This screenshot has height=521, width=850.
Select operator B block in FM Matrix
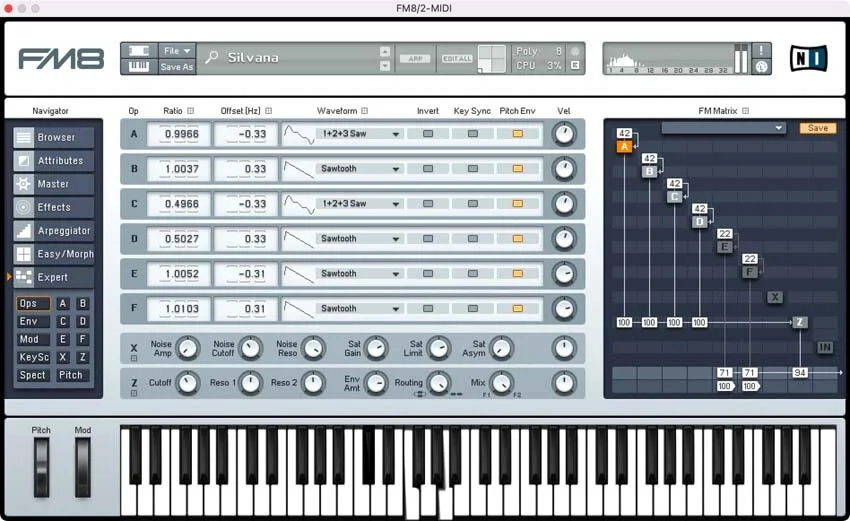[649, 171]
